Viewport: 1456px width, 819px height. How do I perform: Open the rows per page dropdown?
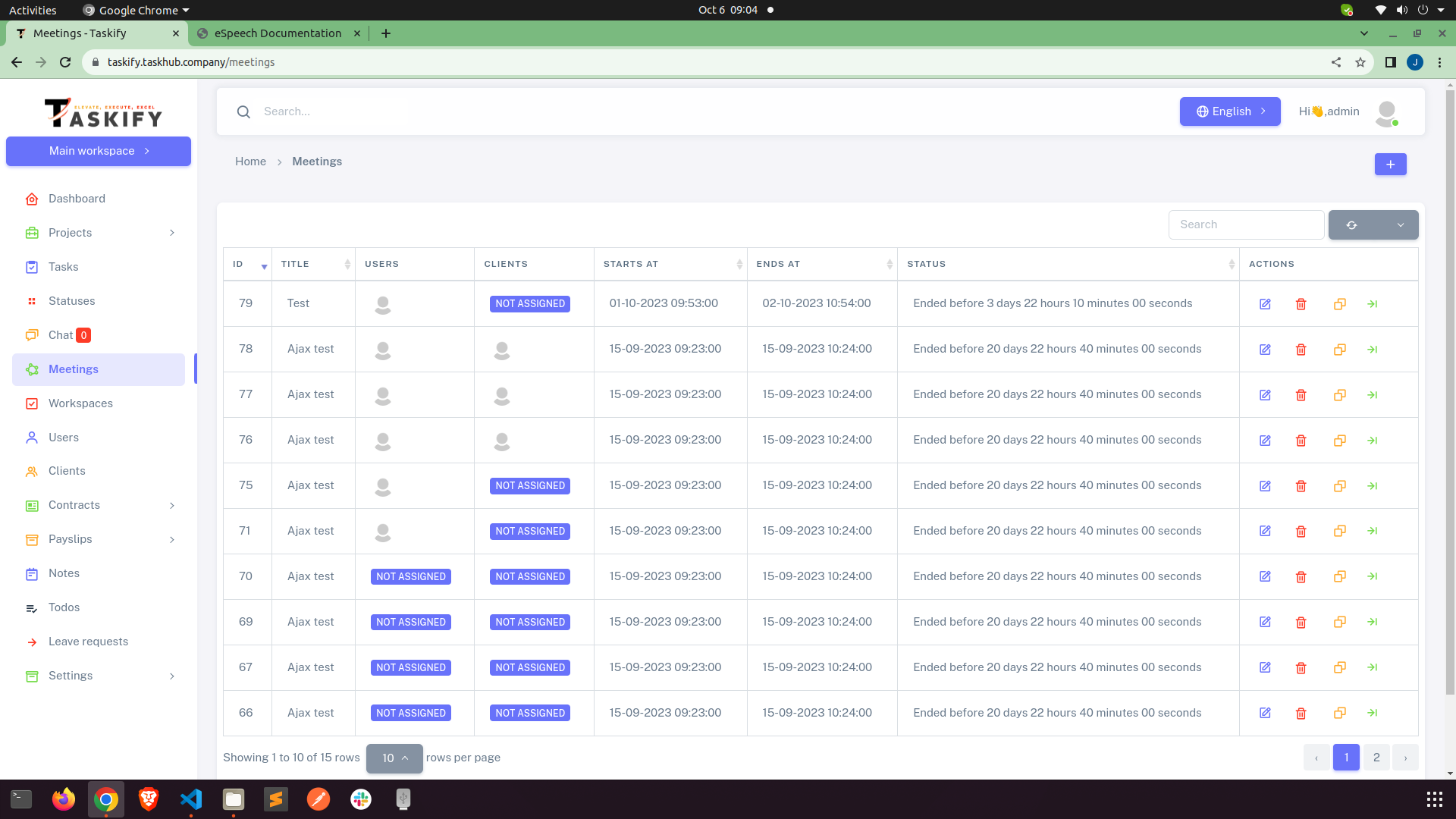(394, 758)
